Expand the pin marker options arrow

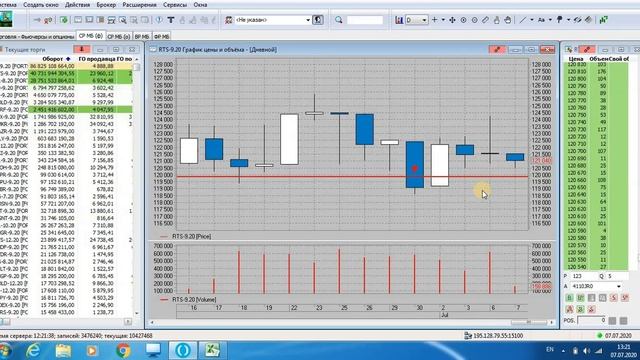coord(568,20)
